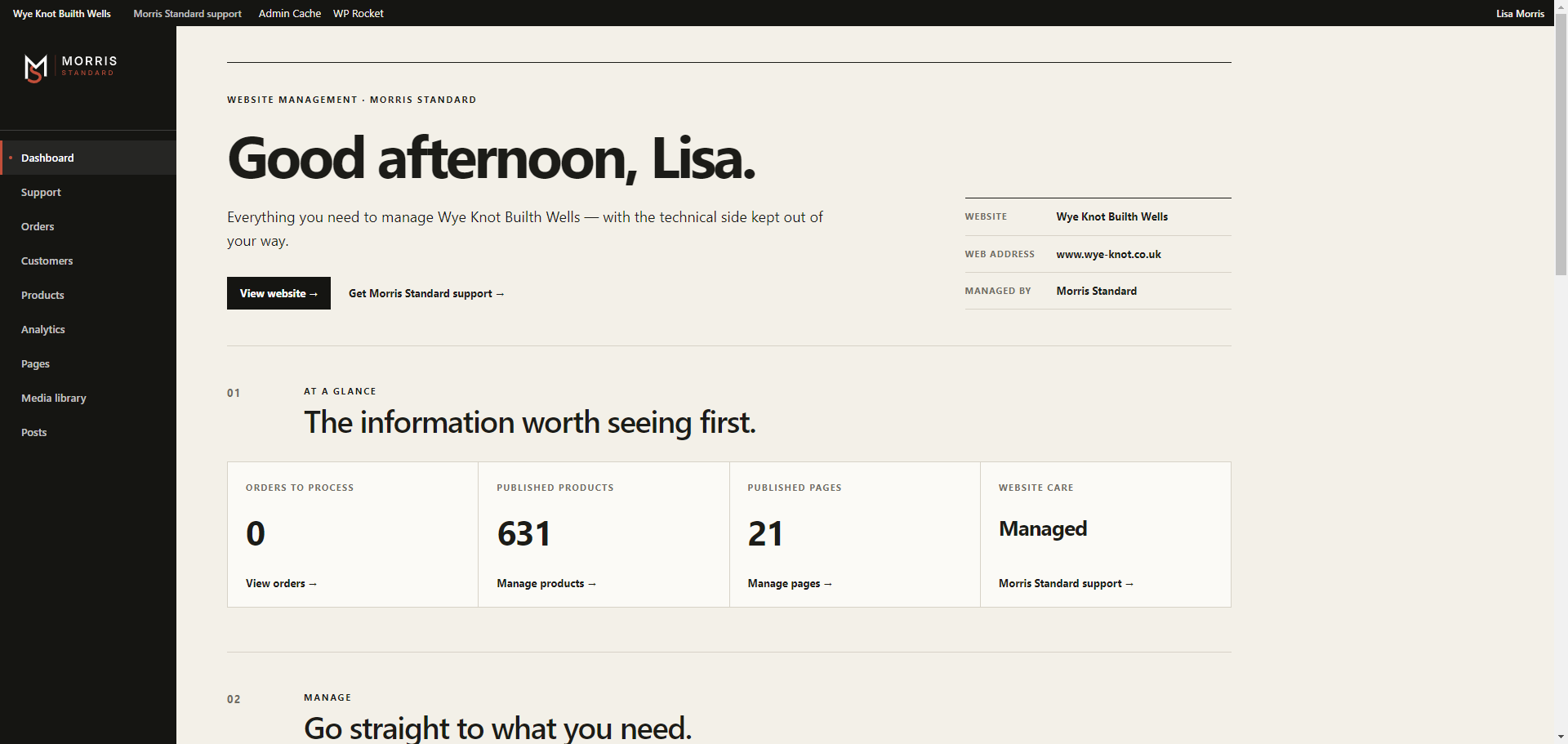Screen dimensions: 1568x744
Task: Click the View orders link
Action: 281,583
